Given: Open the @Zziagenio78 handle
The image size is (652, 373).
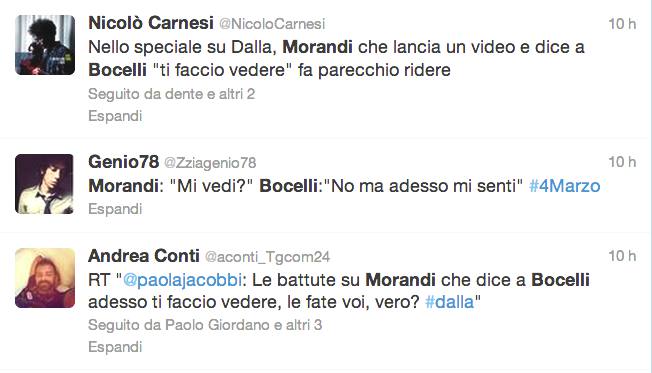Looking at the screenshot, I should click(x=210, y=163).
